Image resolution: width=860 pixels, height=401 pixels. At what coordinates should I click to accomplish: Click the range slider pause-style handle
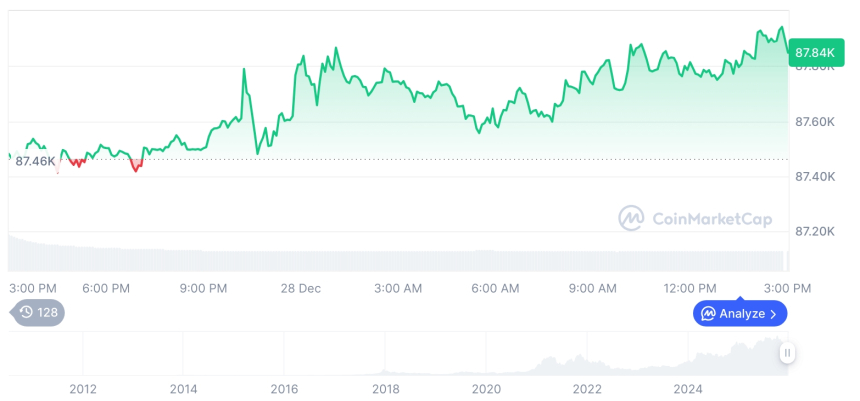(788, 353)
